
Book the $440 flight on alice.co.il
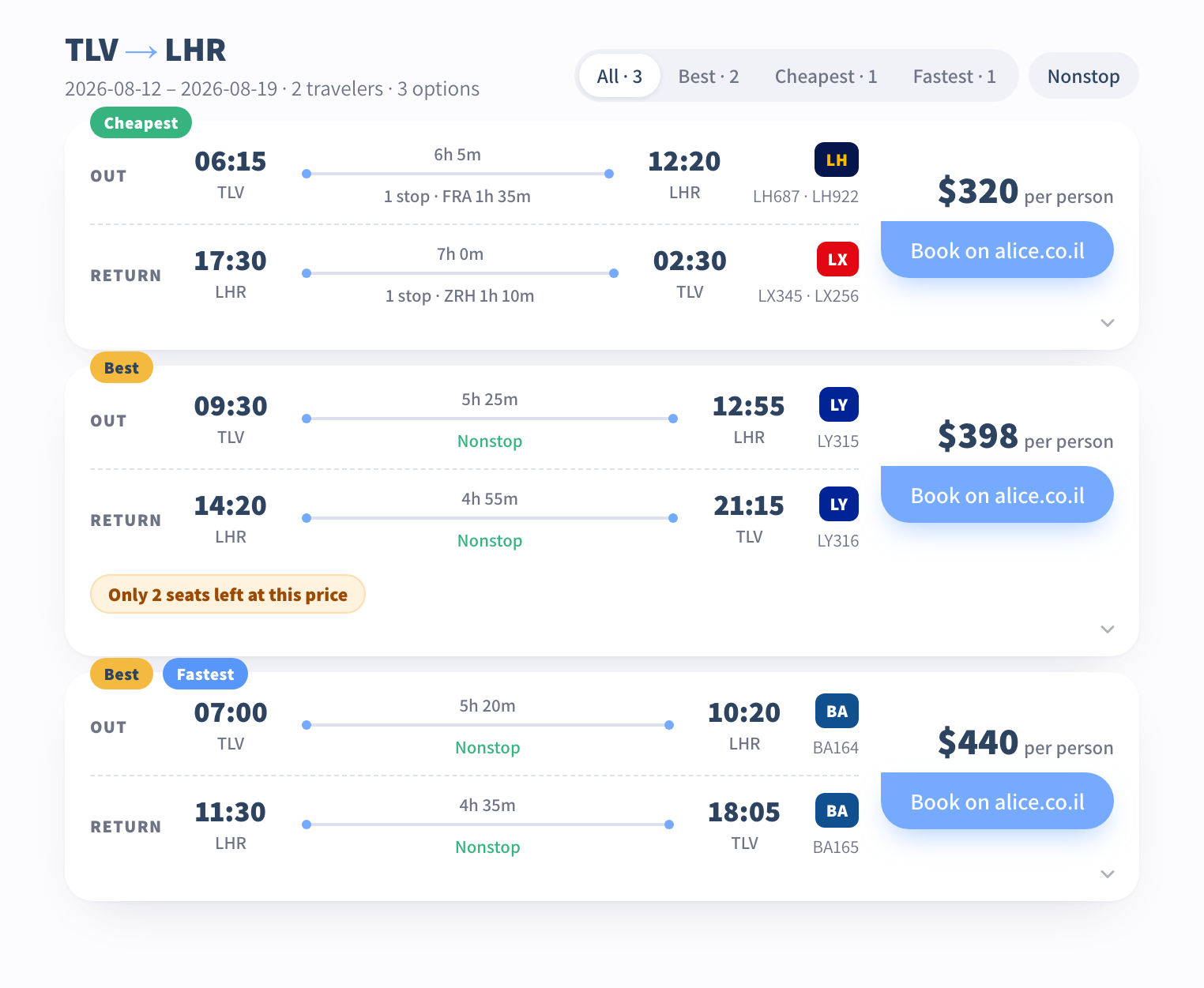click(997, 802)
